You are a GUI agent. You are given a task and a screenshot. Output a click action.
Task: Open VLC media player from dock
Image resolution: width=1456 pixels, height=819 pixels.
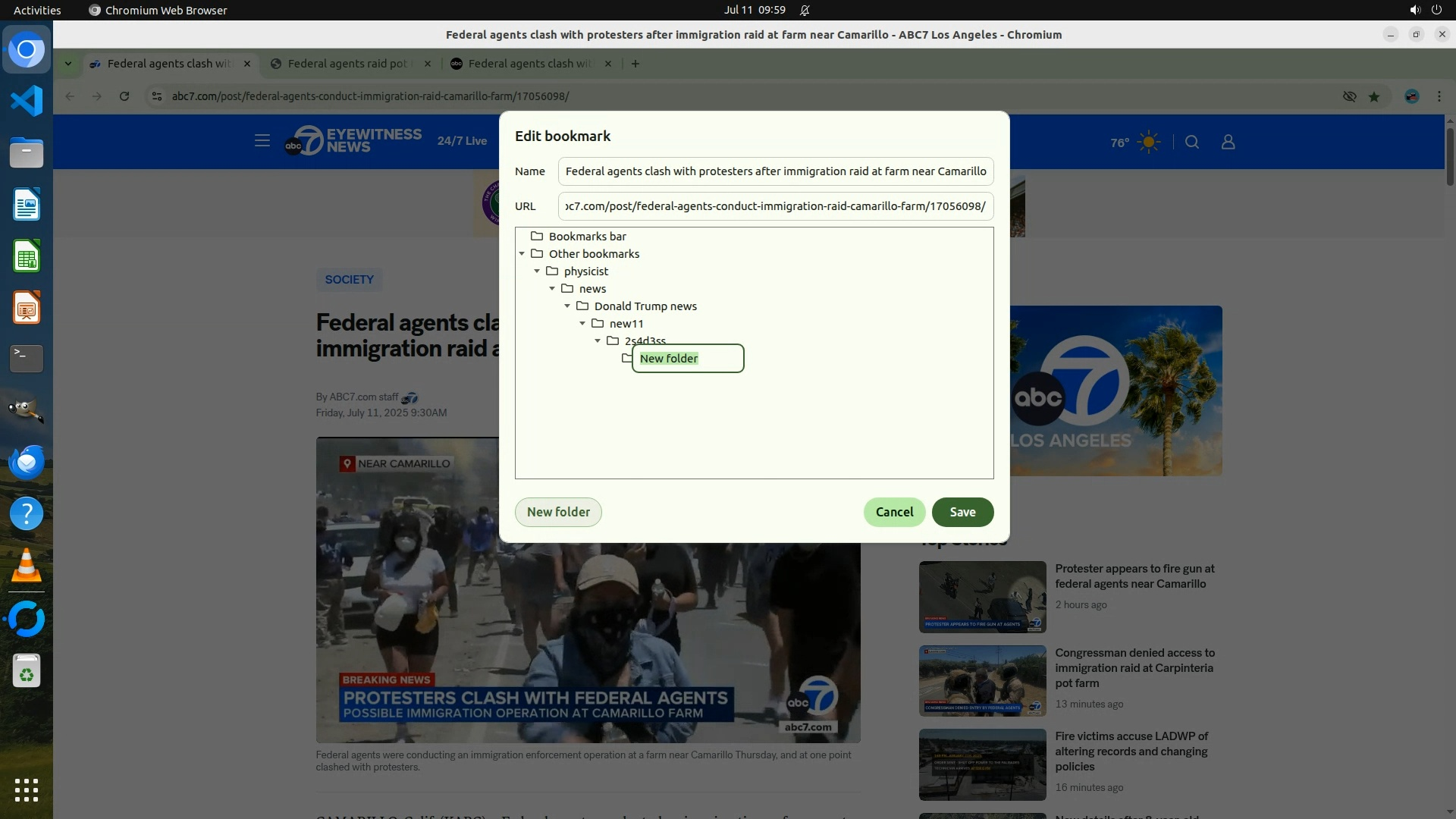point(27,566)
